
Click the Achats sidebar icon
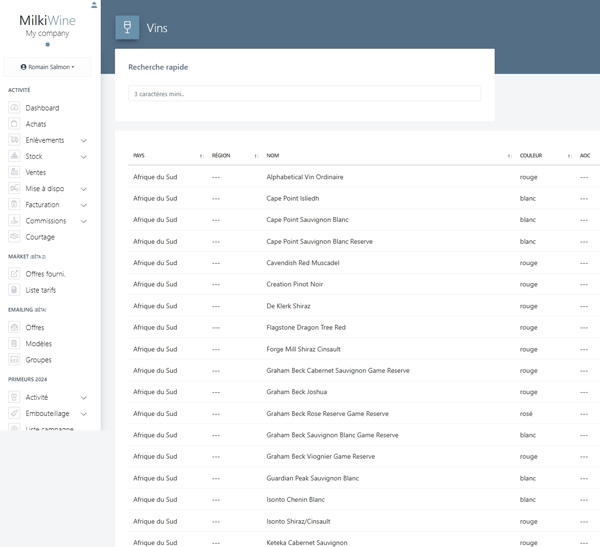tap(14, 124)
